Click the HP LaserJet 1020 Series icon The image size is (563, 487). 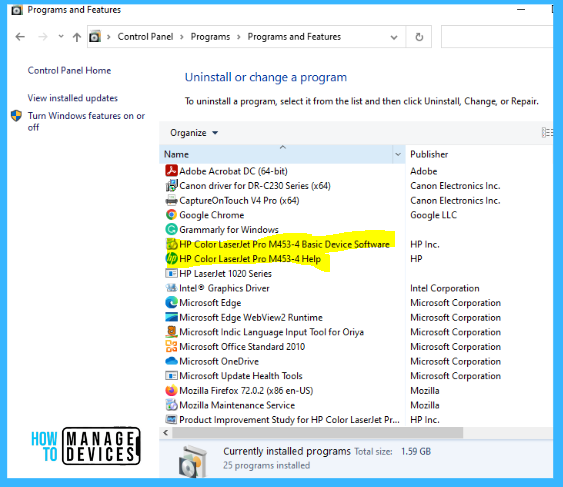coord(171,273)
